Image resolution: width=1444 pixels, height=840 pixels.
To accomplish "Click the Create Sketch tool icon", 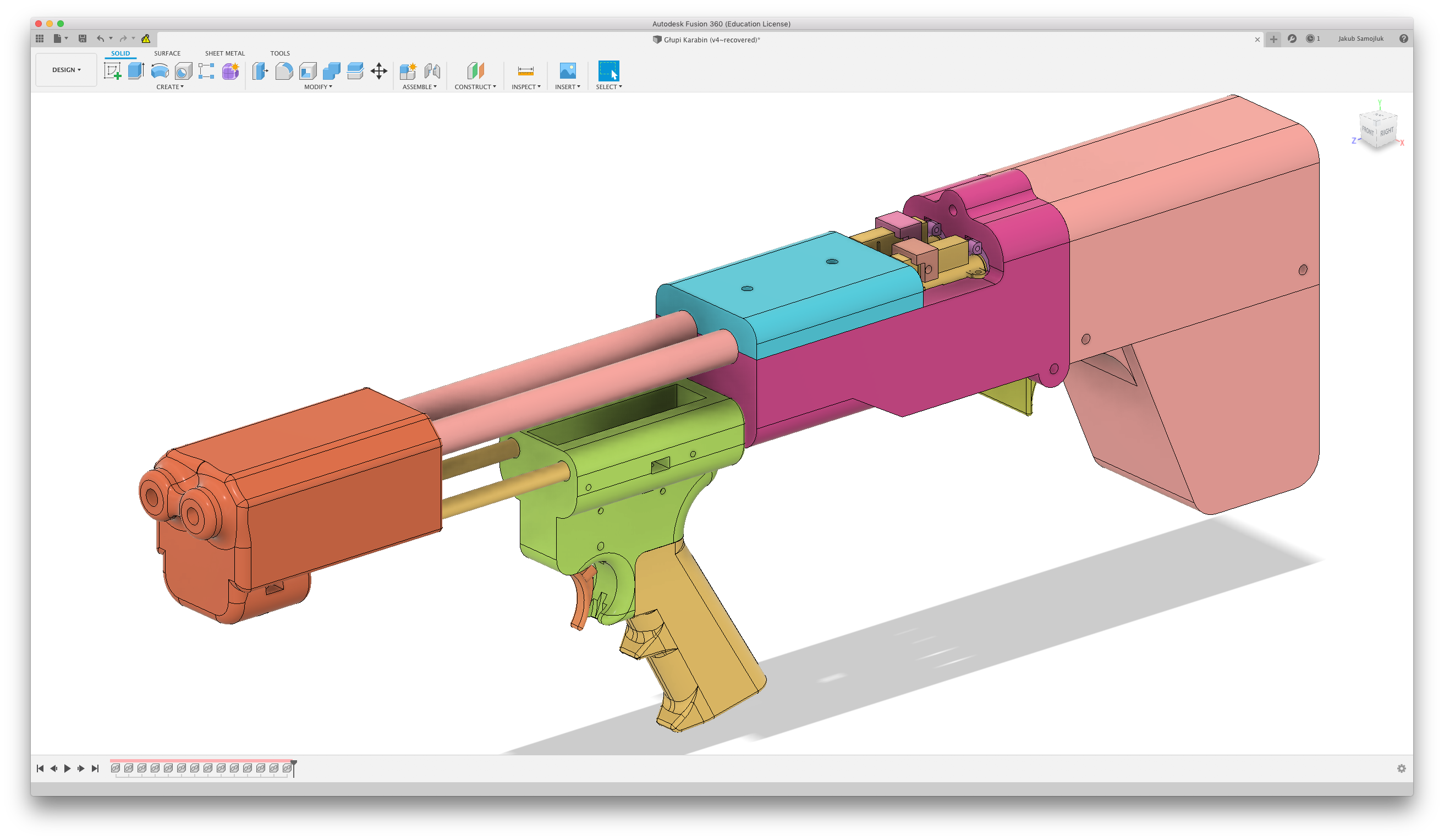I will click(112, 71).
